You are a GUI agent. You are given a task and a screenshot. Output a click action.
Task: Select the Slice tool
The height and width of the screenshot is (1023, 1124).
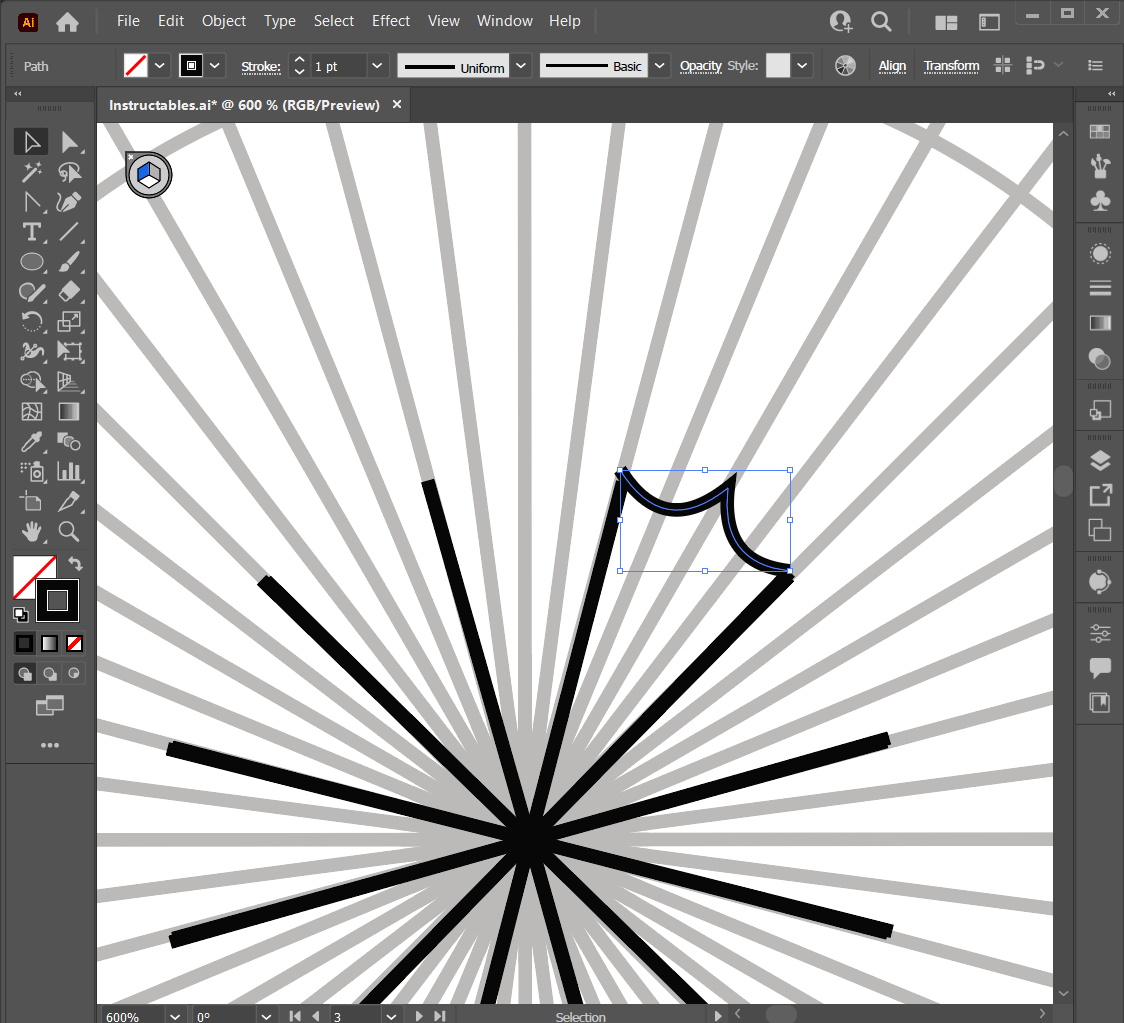pos(69,502)
